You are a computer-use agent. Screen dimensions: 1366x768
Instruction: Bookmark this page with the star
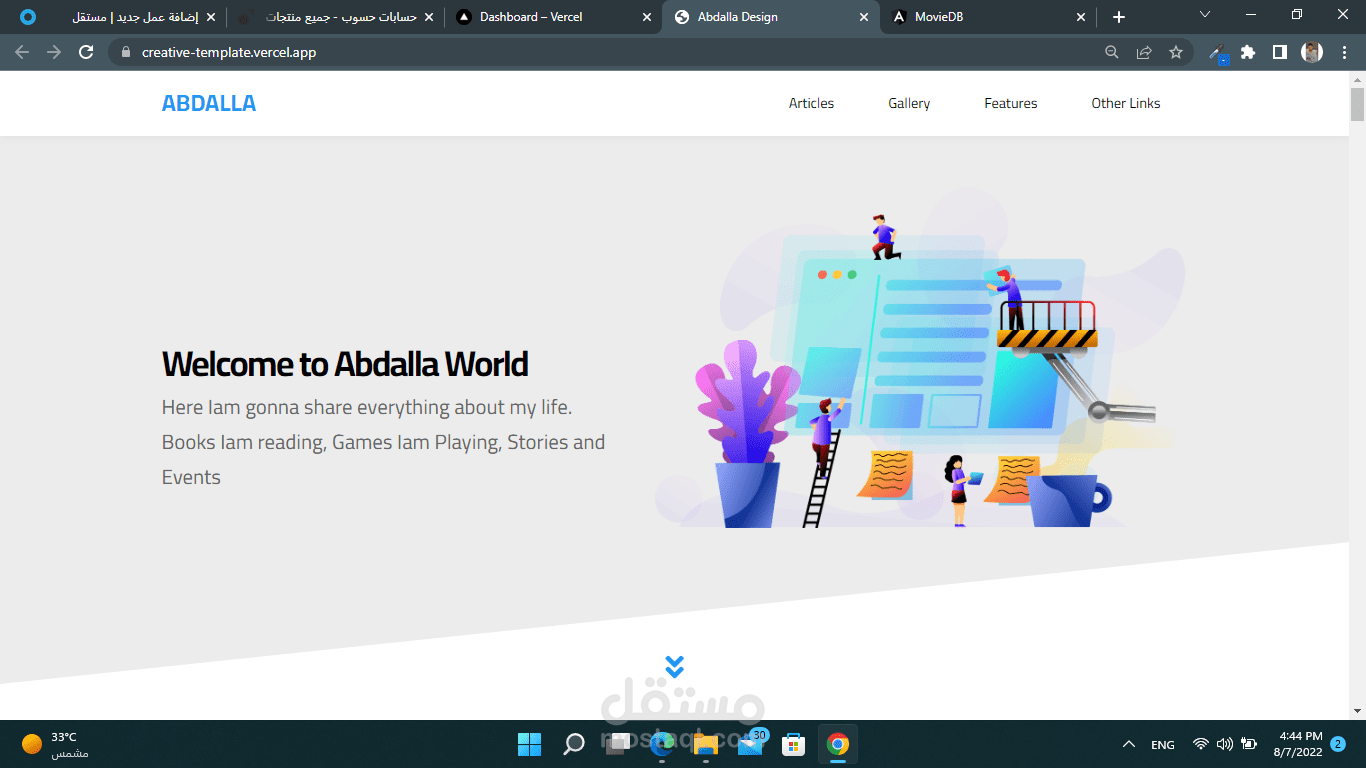[1176, 52]
